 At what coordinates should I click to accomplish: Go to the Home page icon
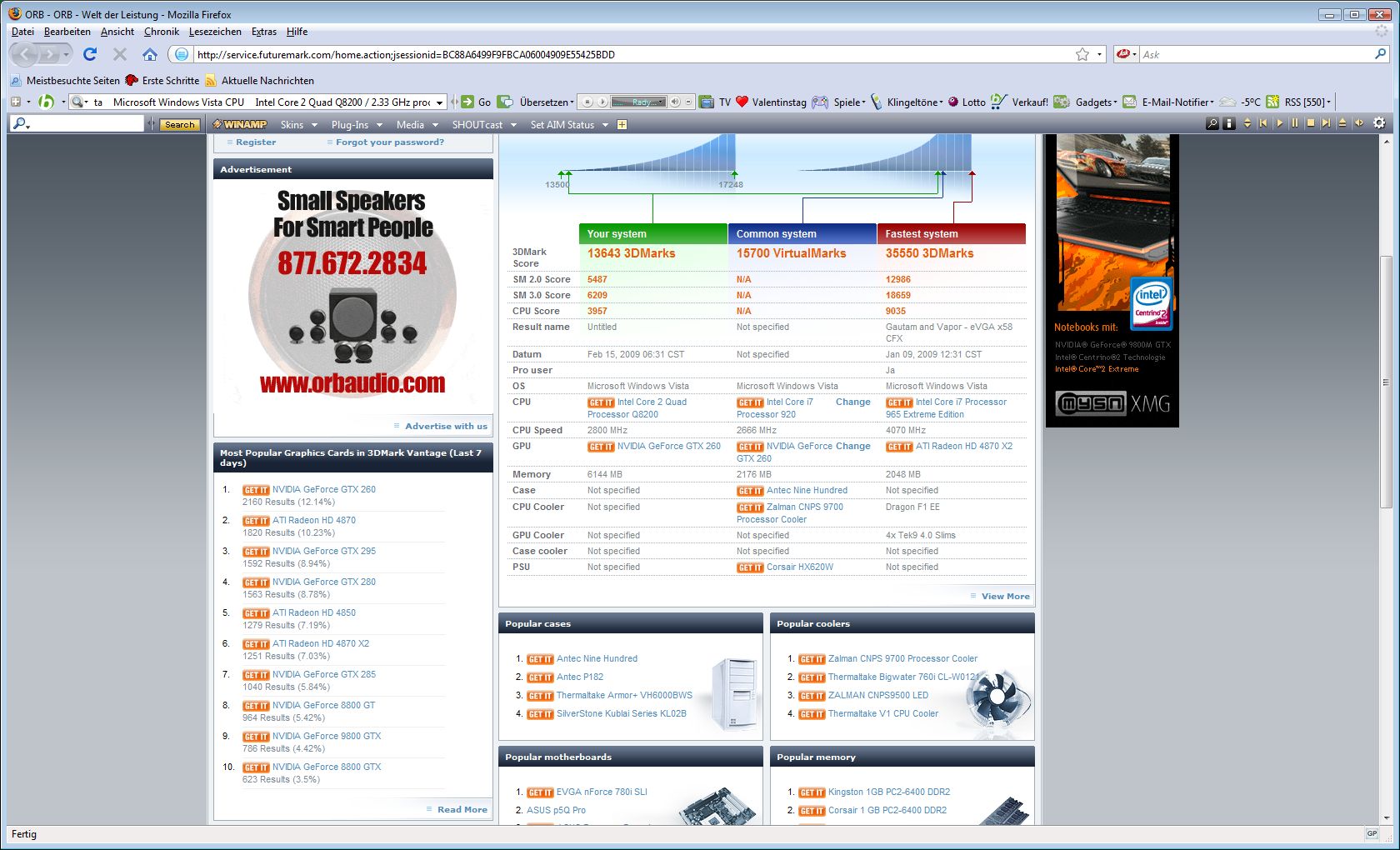(x=150, y=54)
